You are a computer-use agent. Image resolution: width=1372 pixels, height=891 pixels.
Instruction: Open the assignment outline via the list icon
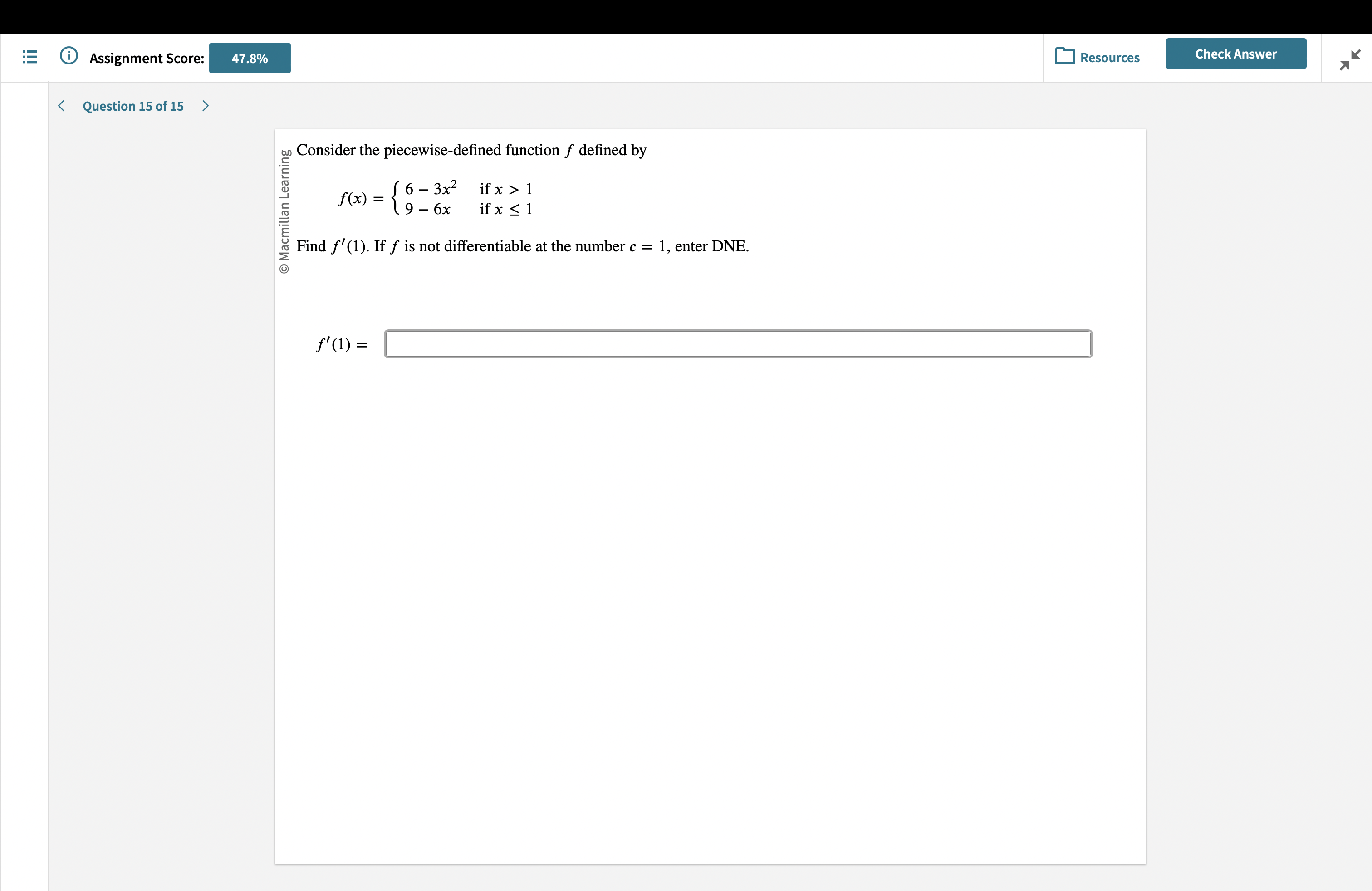pos(29,57)
